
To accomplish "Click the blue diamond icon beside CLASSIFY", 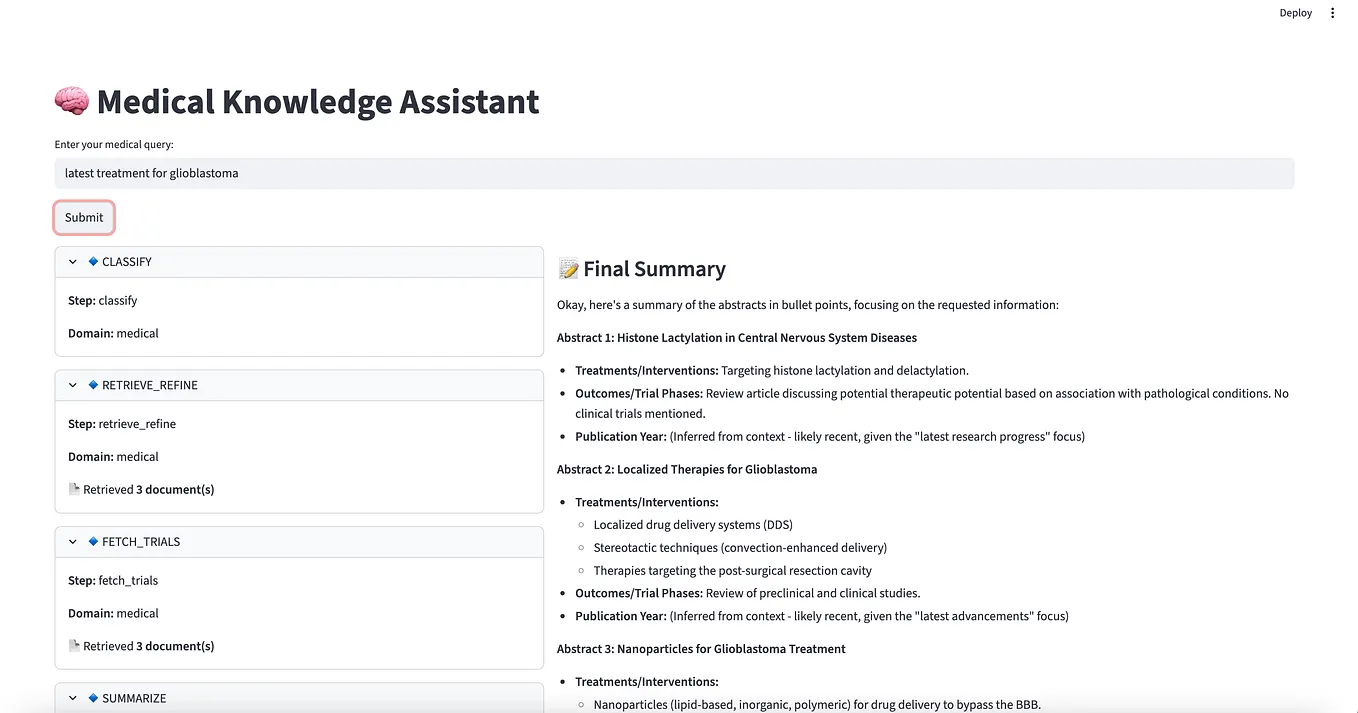I will click(92, 261).
